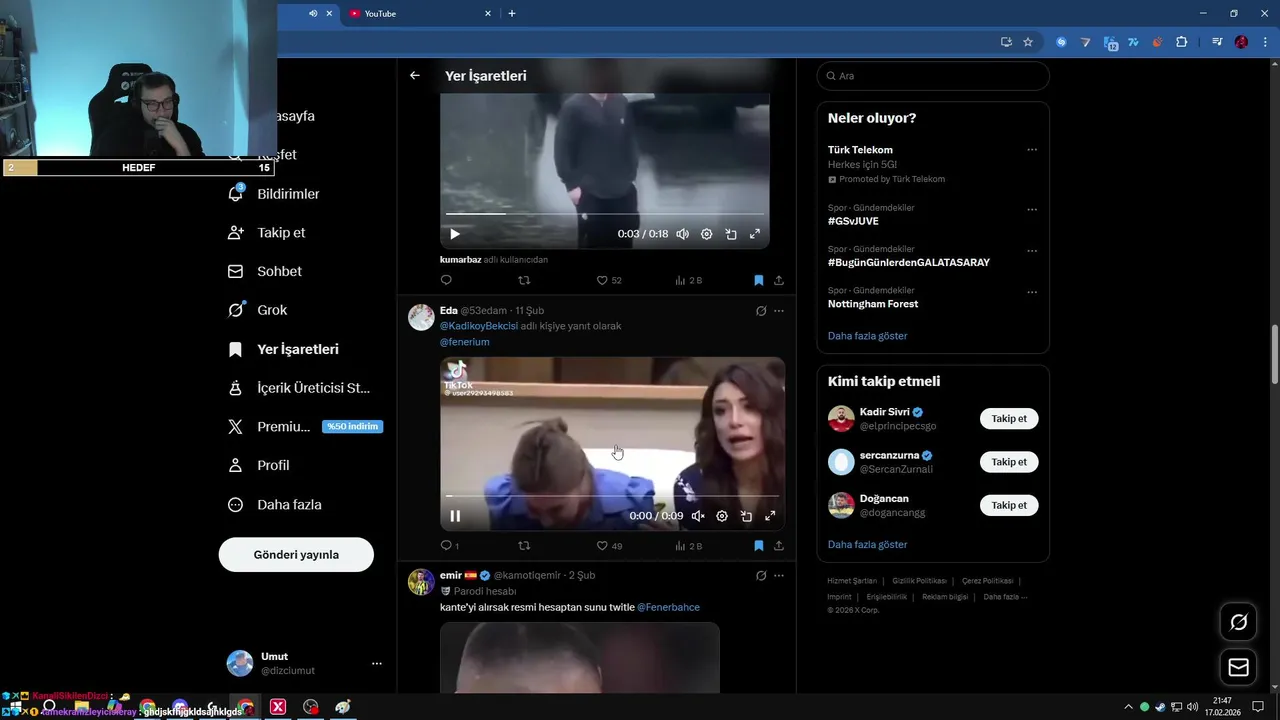Open Shazam extension in Chrome toolbar
The image size is (1280, 720).
click(1061, 42)
